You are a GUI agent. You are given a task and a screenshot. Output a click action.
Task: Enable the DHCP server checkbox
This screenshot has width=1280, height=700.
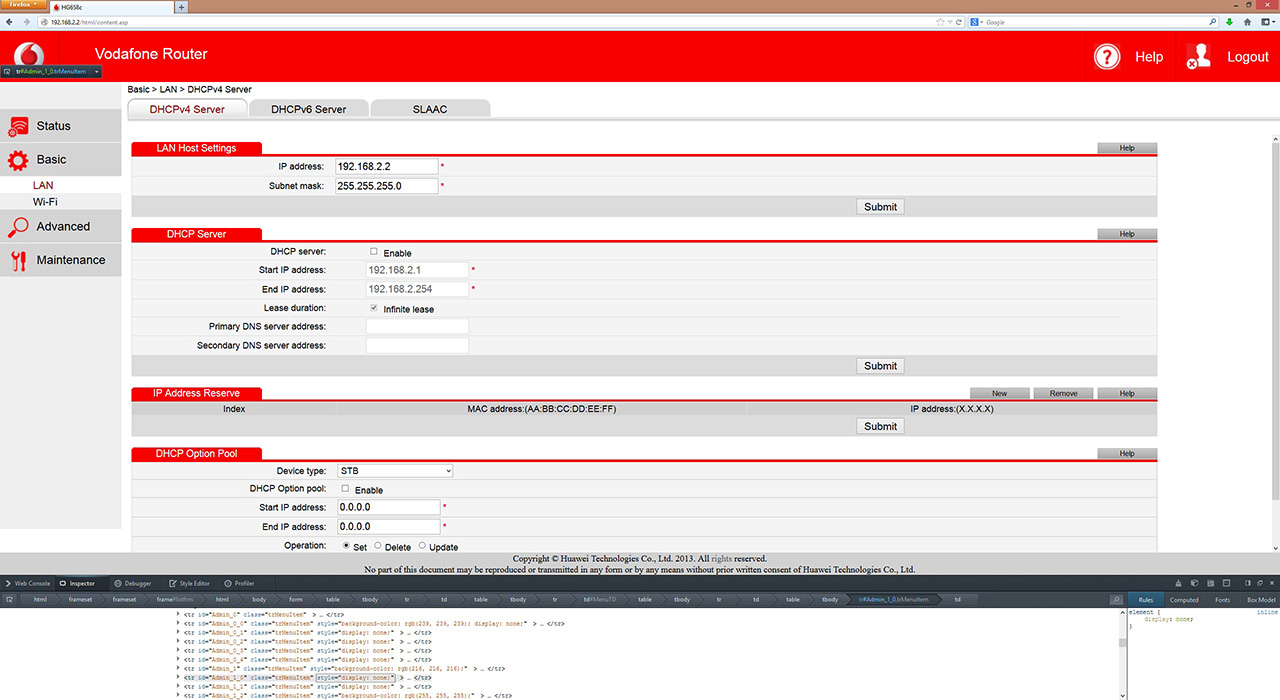pyautogui.click(x=374, y=252)
